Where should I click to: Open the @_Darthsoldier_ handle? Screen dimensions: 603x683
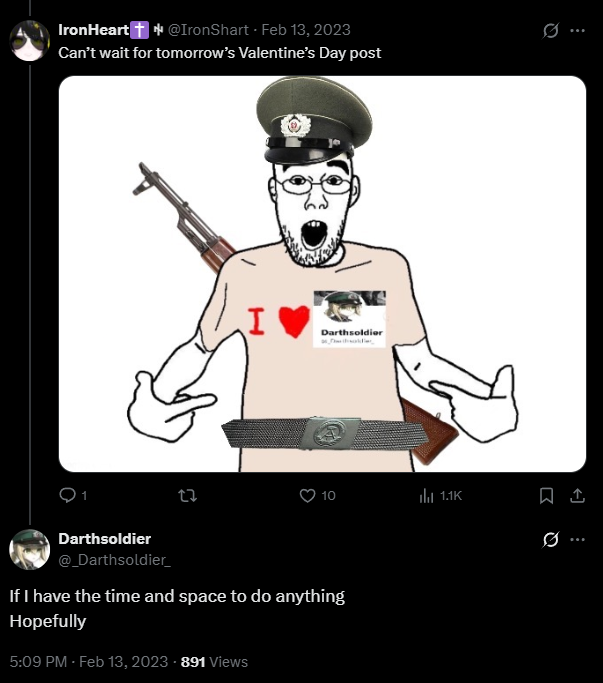(x=115, y=560)
